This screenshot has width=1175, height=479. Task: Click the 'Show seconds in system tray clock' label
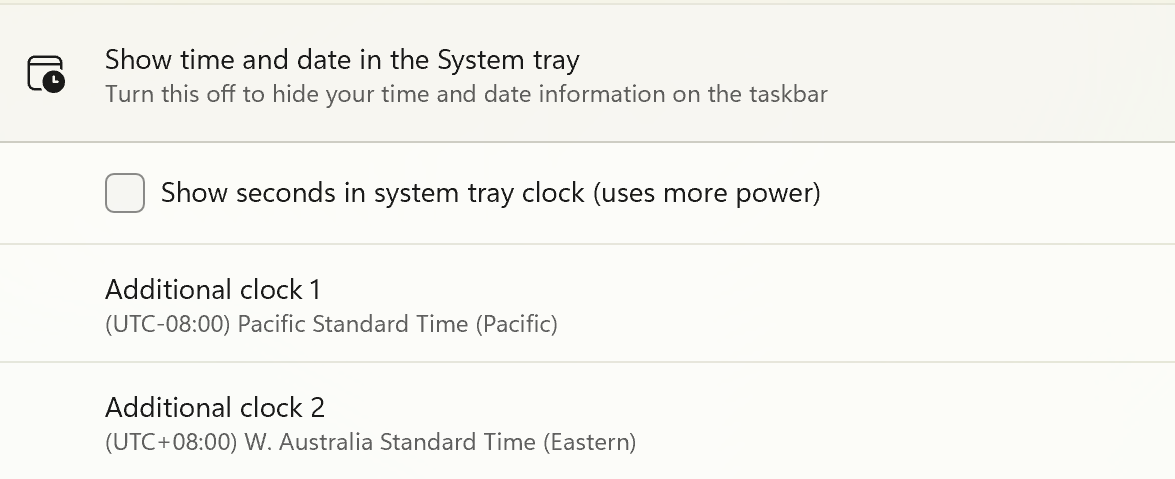tap(372, 193)
